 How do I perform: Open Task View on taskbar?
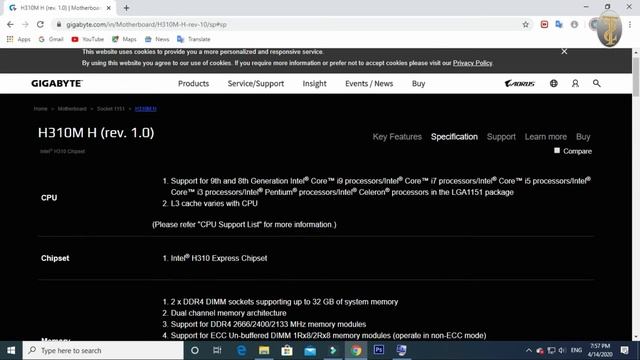click(217, 350)
